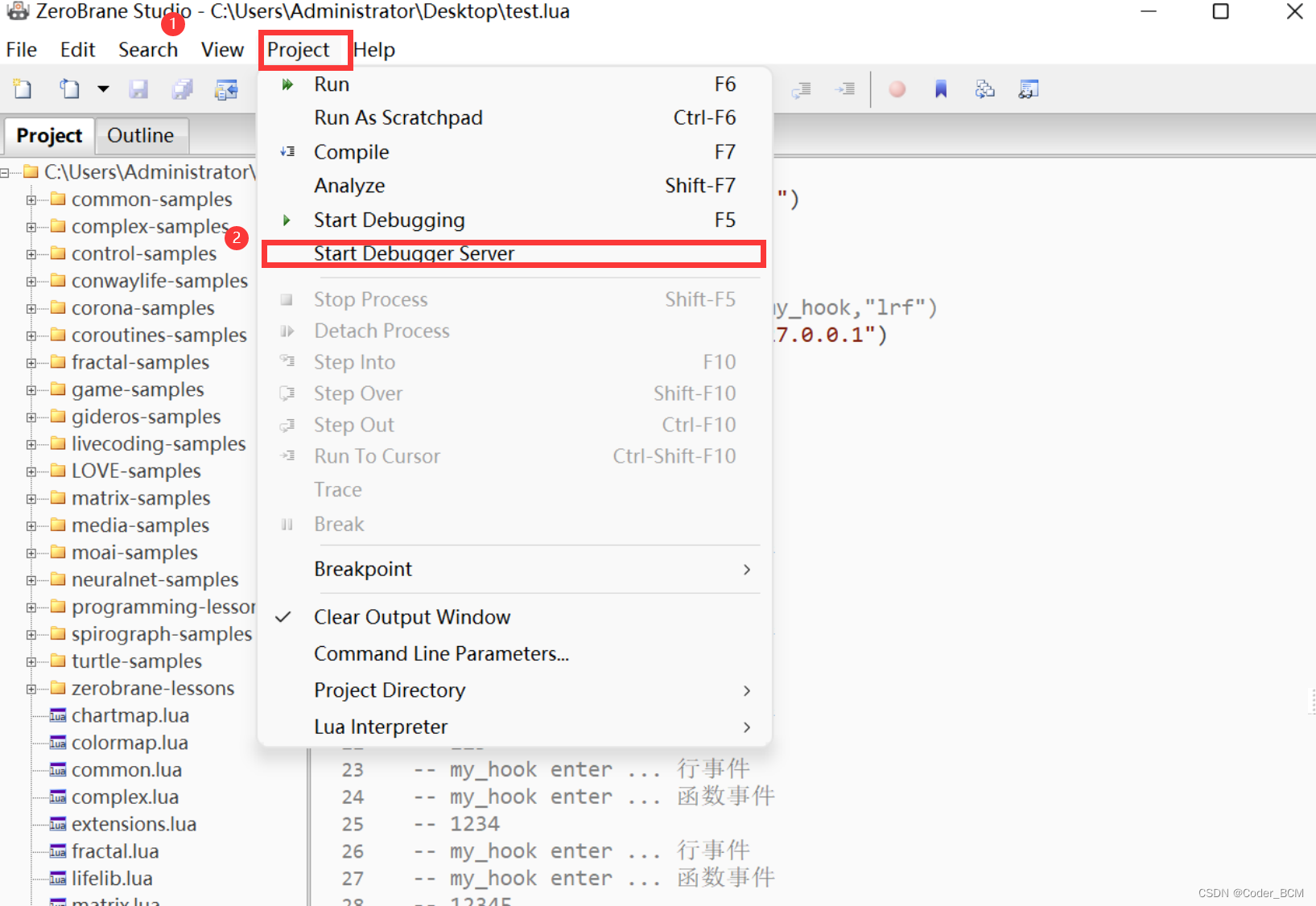The image size is (1316, 906).
Task: Expand the game-samples folder node
Action: click(x=31, y=390)
